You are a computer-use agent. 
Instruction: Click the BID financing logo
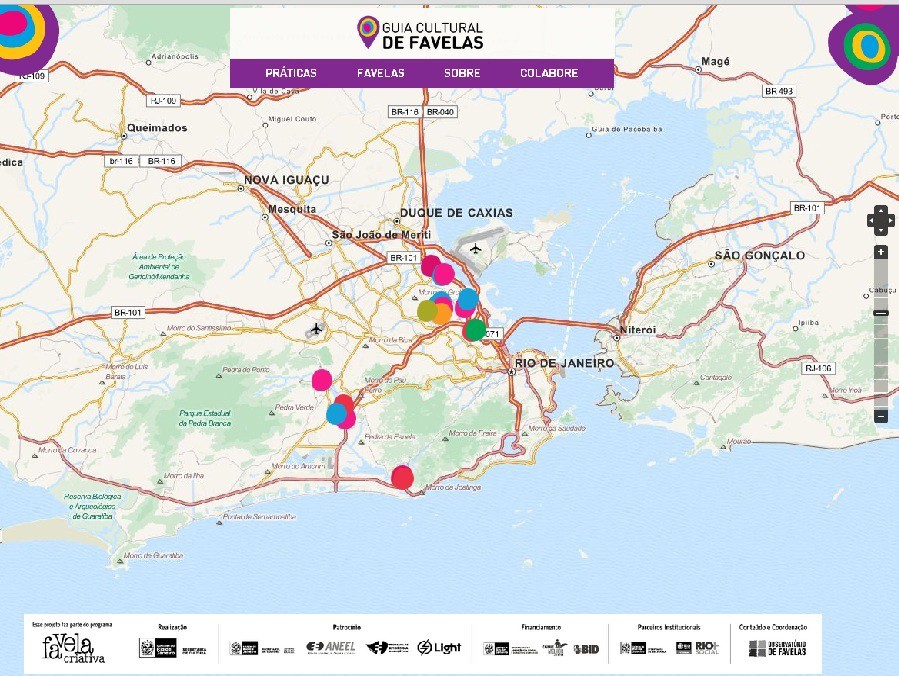586,649
